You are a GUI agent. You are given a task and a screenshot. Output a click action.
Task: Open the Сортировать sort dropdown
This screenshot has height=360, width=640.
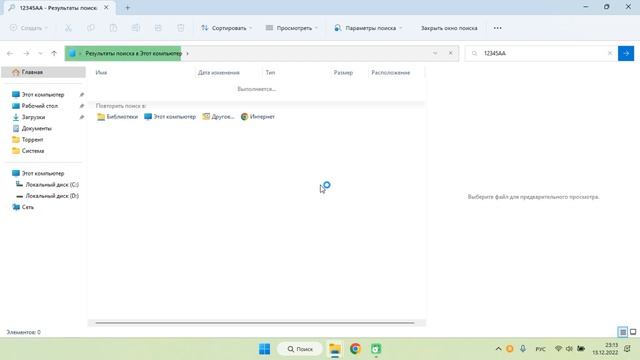coord(227,28)
